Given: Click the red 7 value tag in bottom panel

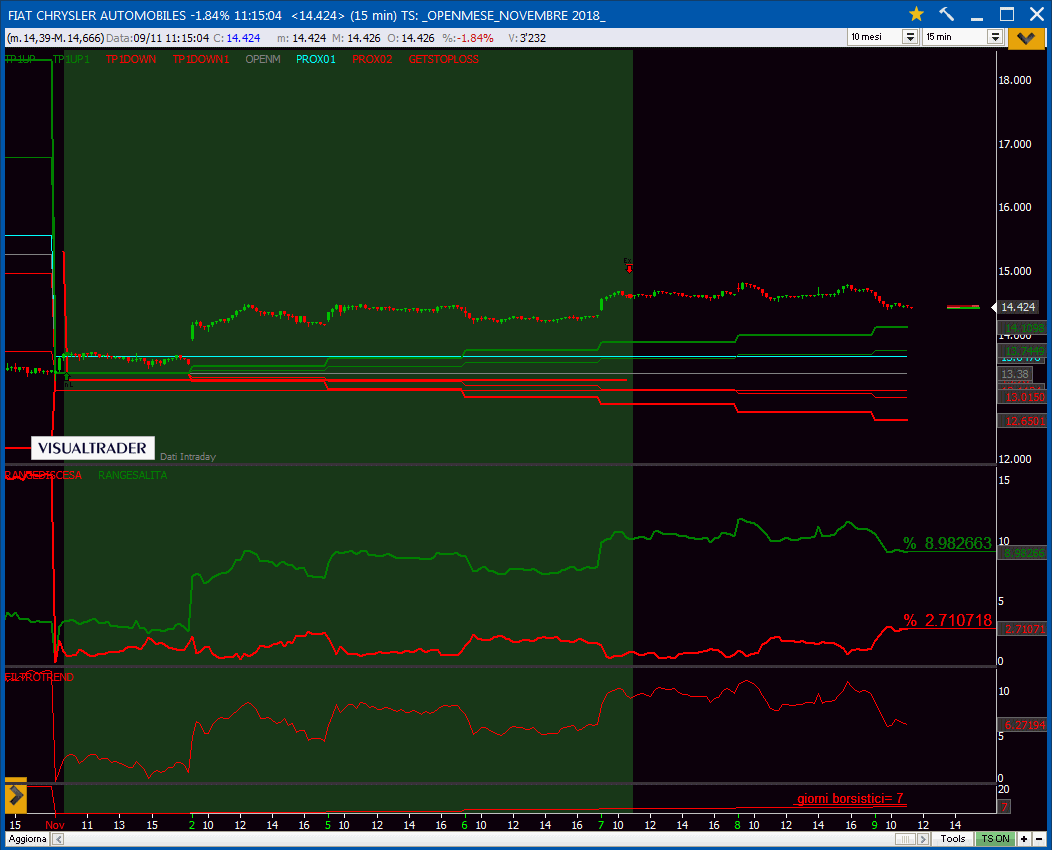Looking at the screenshot, I should point(1004,806).
